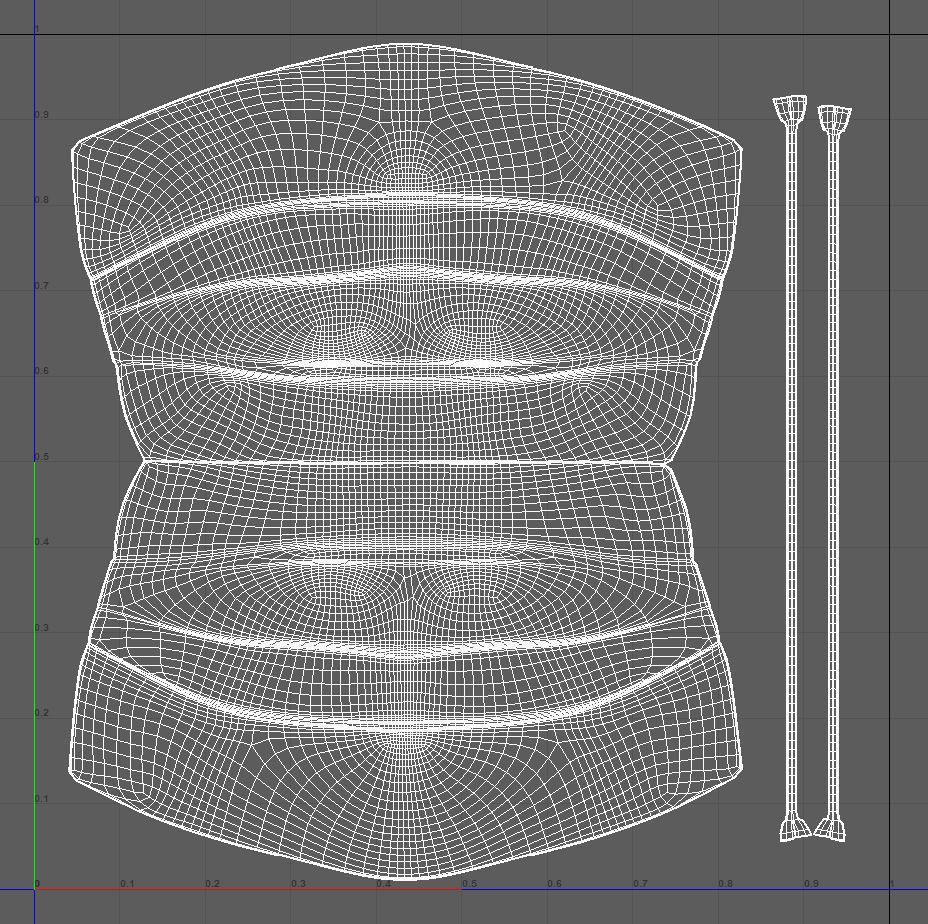
Task: Select the right thin strap UV shell
Action: point(834,474)
